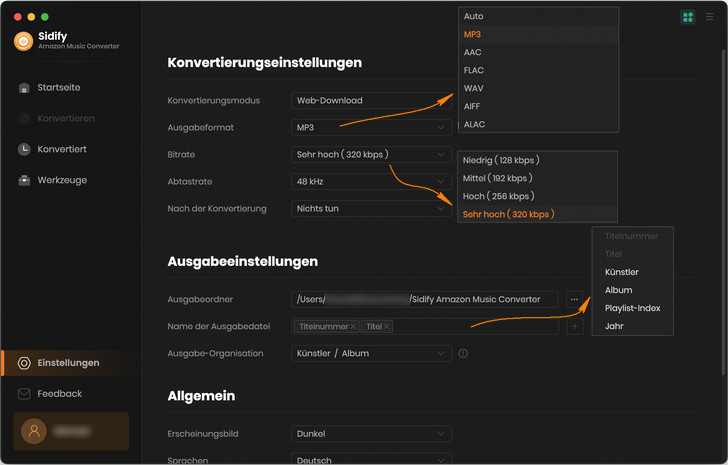The width and height of the screenshot is (728, 465).
Task: Add a filename tag with plus button
Action: click(575, 327)
